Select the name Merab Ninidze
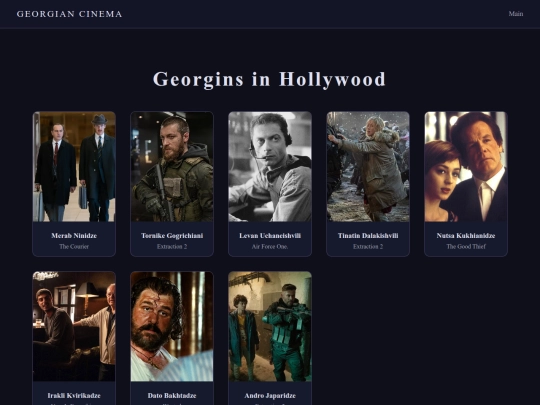Image resolution: width=540 pixels, height=405 pixels. 74,236
